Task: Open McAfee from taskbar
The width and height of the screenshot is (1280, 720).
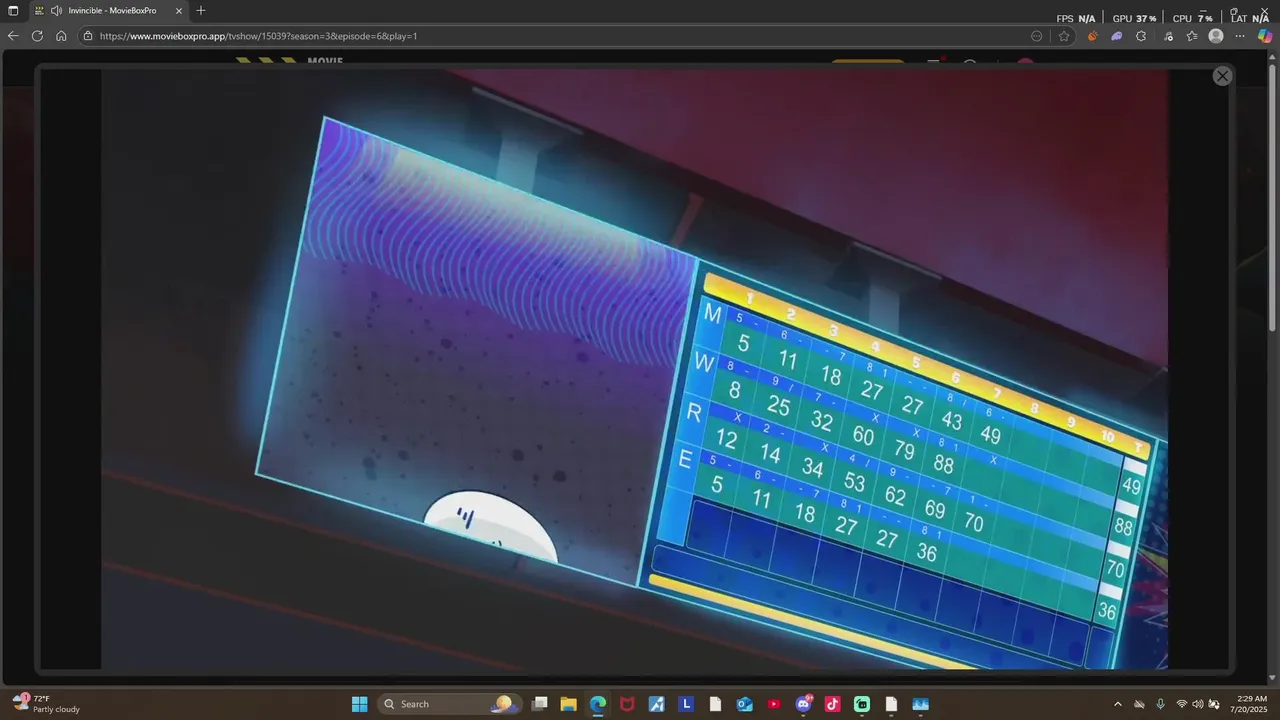Action: (627, 704)
